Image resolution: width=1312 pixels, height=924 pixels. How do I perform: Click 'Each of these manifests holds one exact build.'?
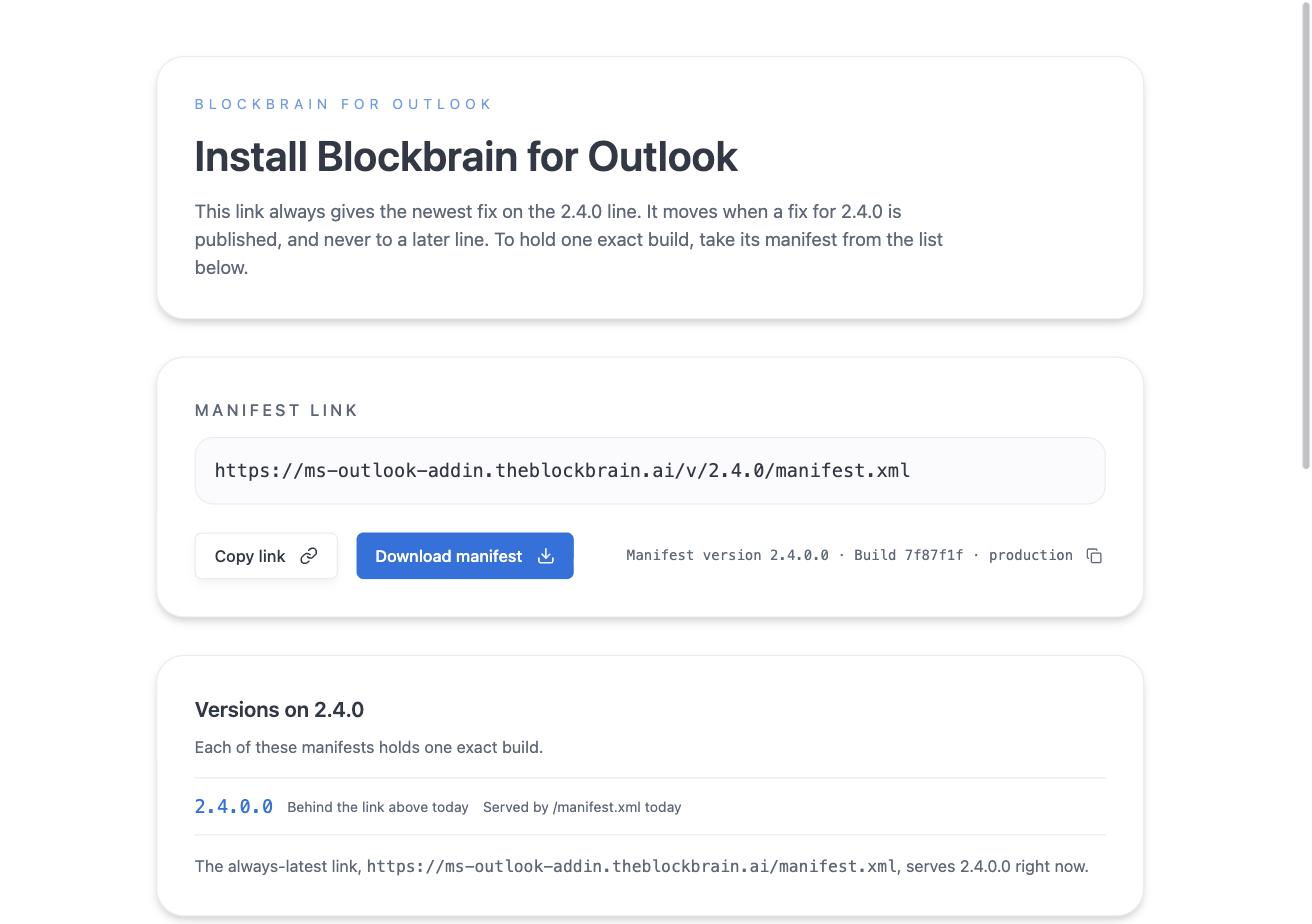coord(369,748)
